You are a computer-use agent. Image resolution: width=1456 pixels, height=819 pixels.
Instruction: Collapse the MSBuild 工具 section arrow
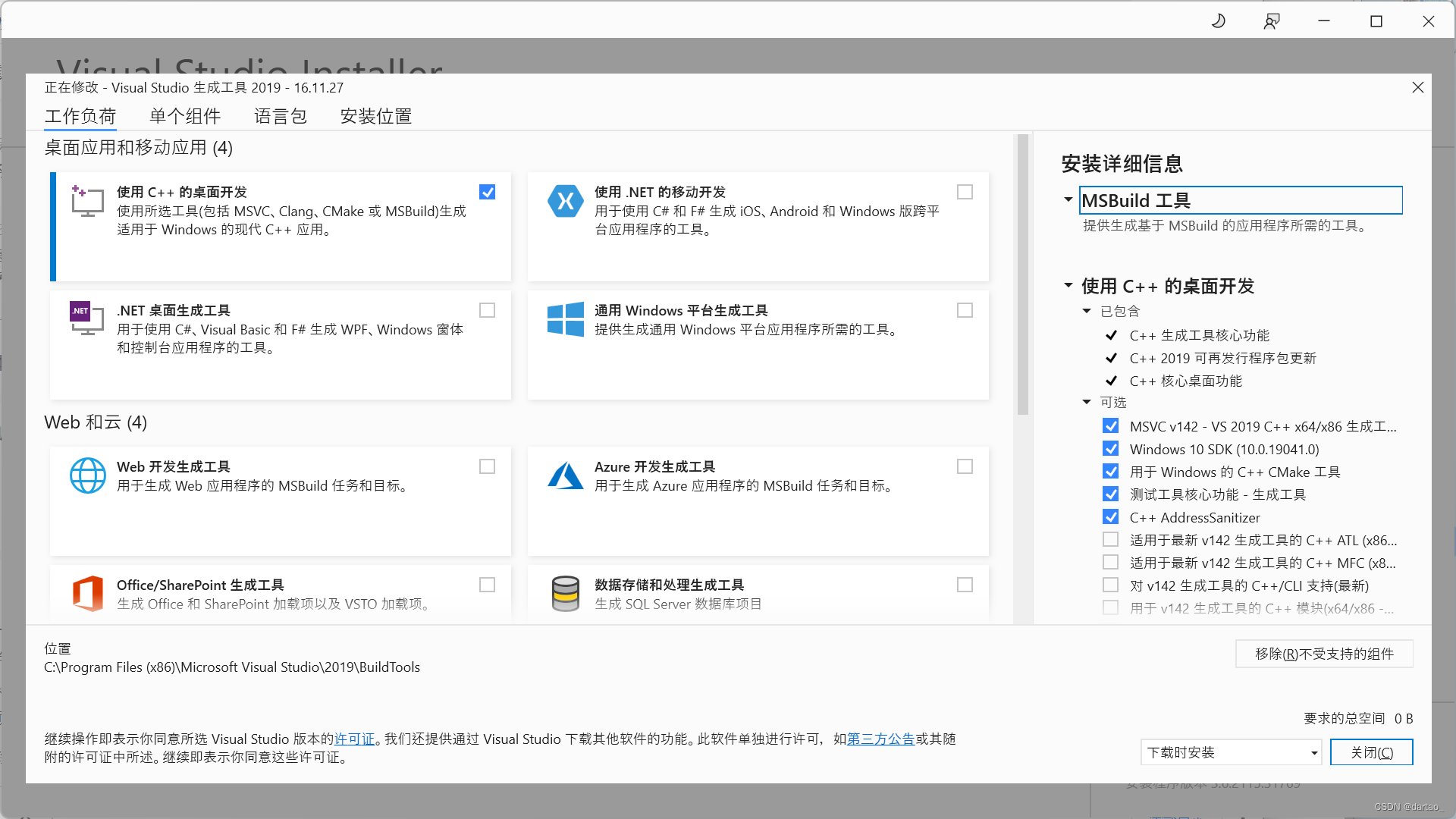(1068, 199)
